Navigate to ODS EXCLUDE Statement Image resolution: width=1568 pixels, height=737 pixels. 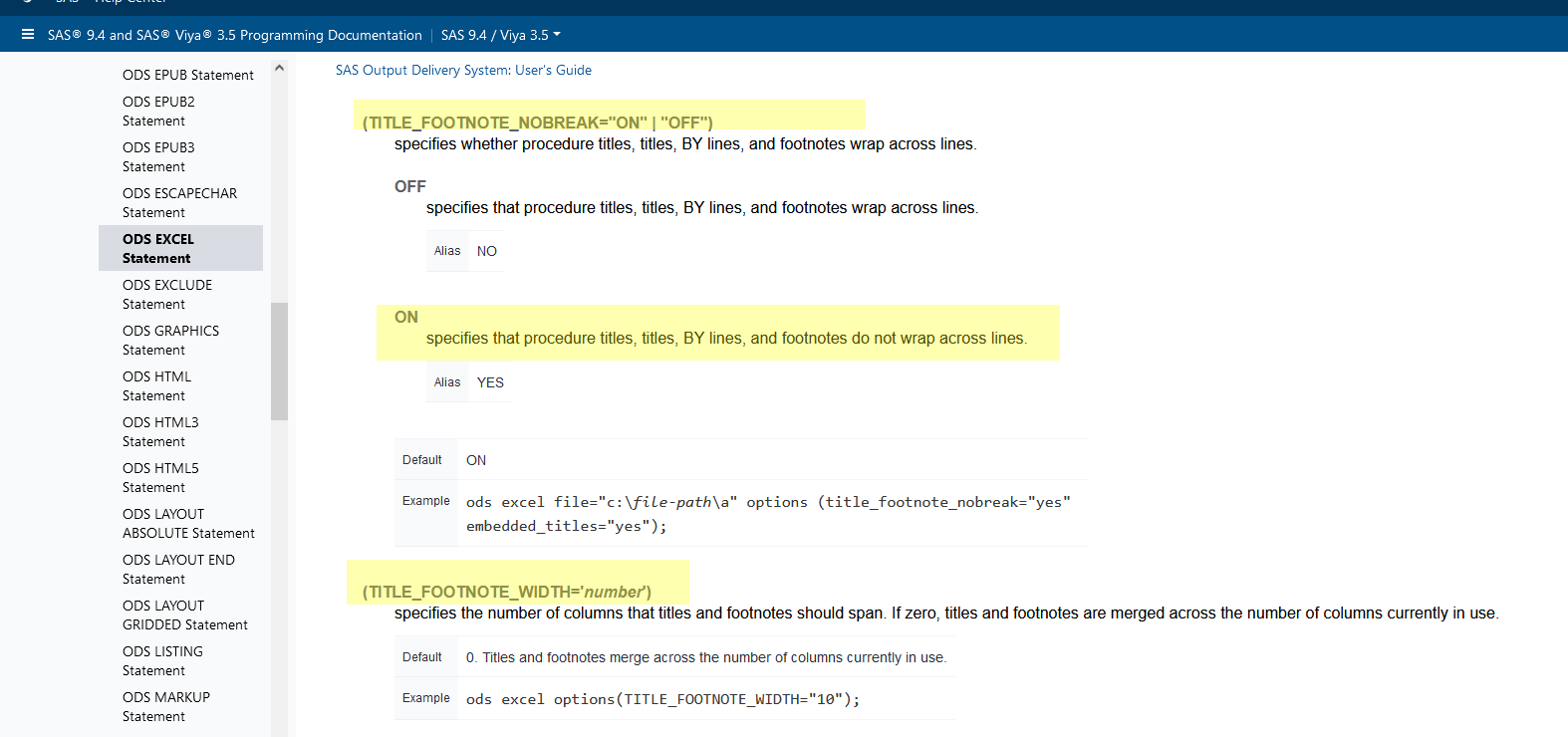point(166,294)
